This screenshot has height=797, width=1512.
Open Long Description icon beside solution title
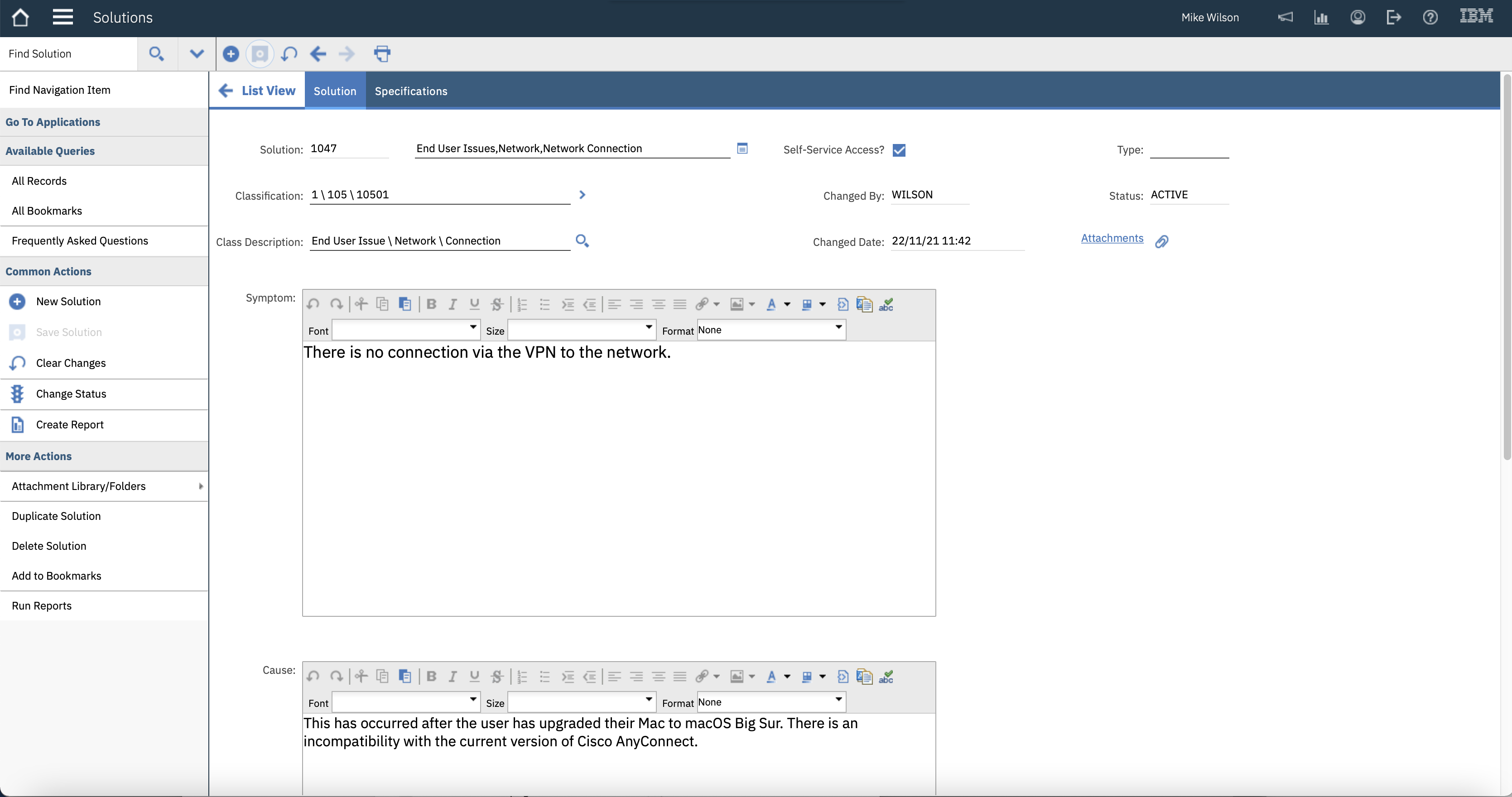click(742, 149)
